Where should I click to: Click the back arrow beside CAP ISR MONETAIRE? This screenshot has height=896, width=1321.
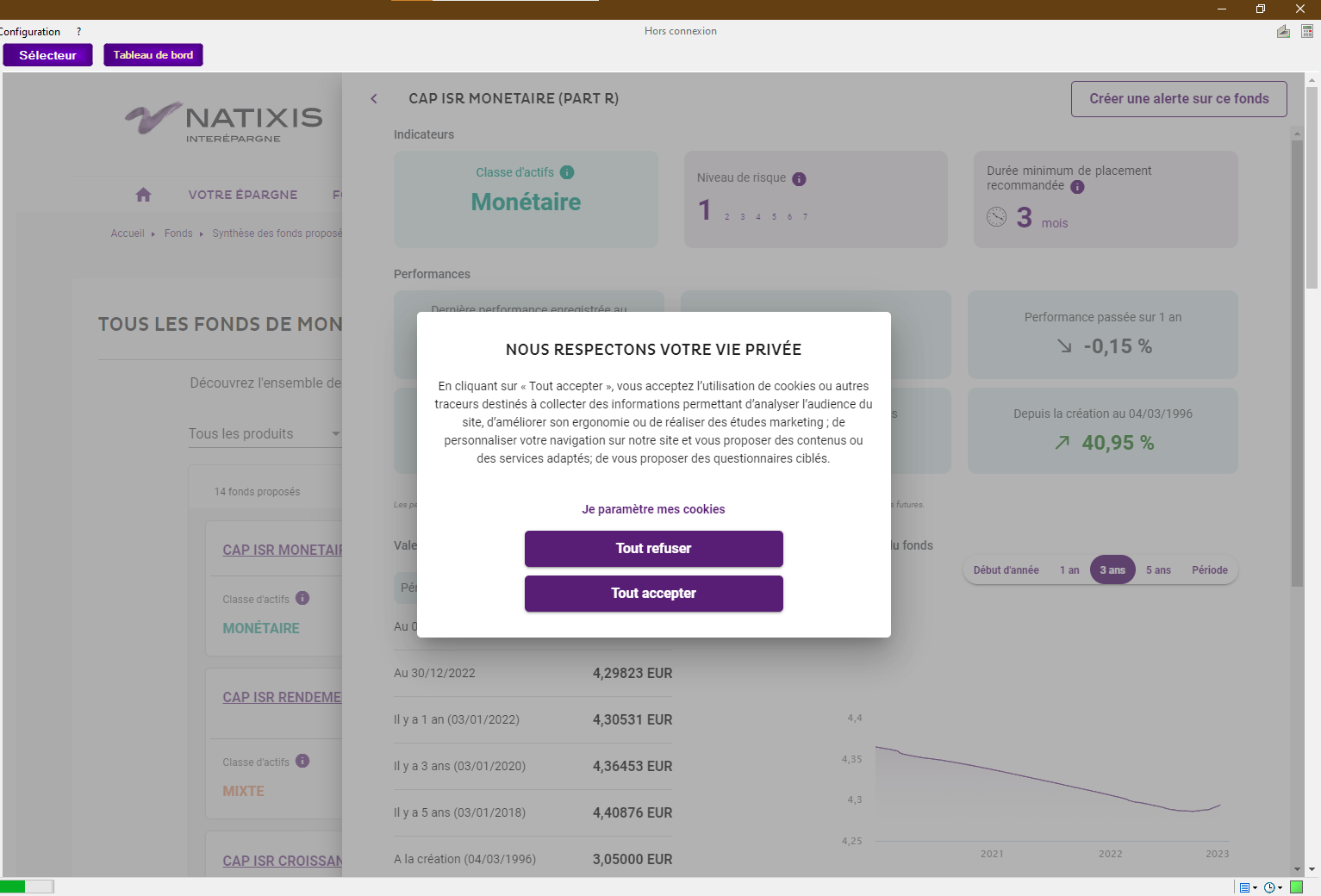tap(374, 99)
